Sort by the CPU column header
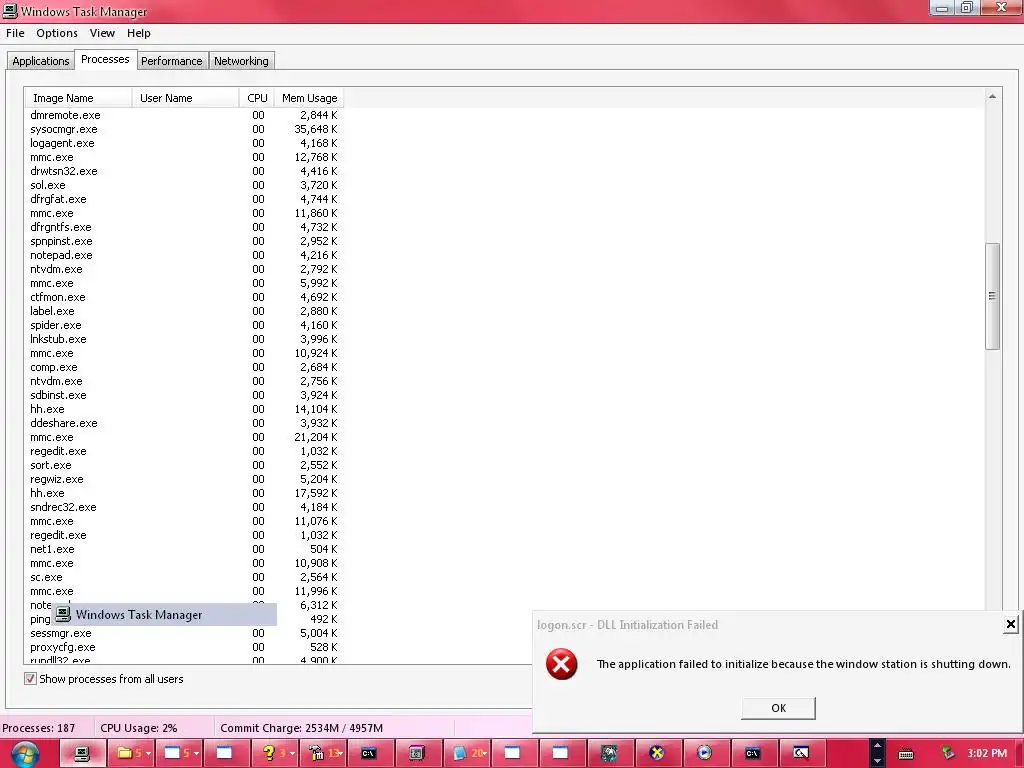Screen dimensions: 1024x768 [x=257, y=98]
